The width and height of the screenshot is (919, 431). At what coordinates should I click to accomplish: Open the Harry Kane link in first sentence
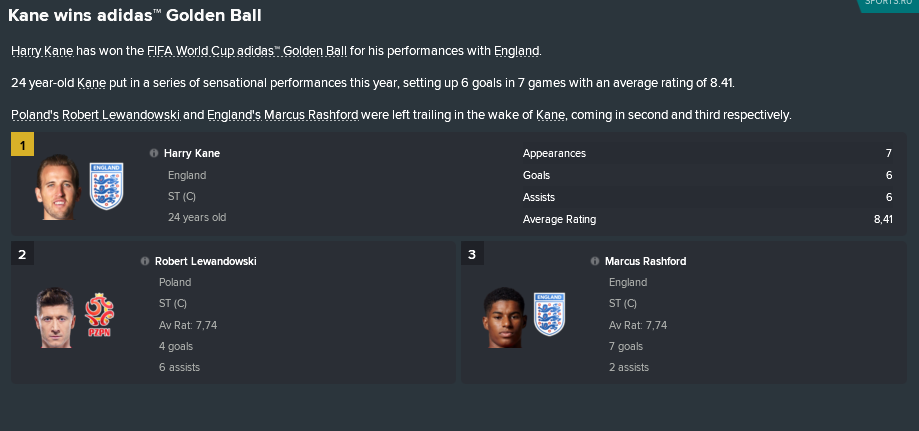42,51
